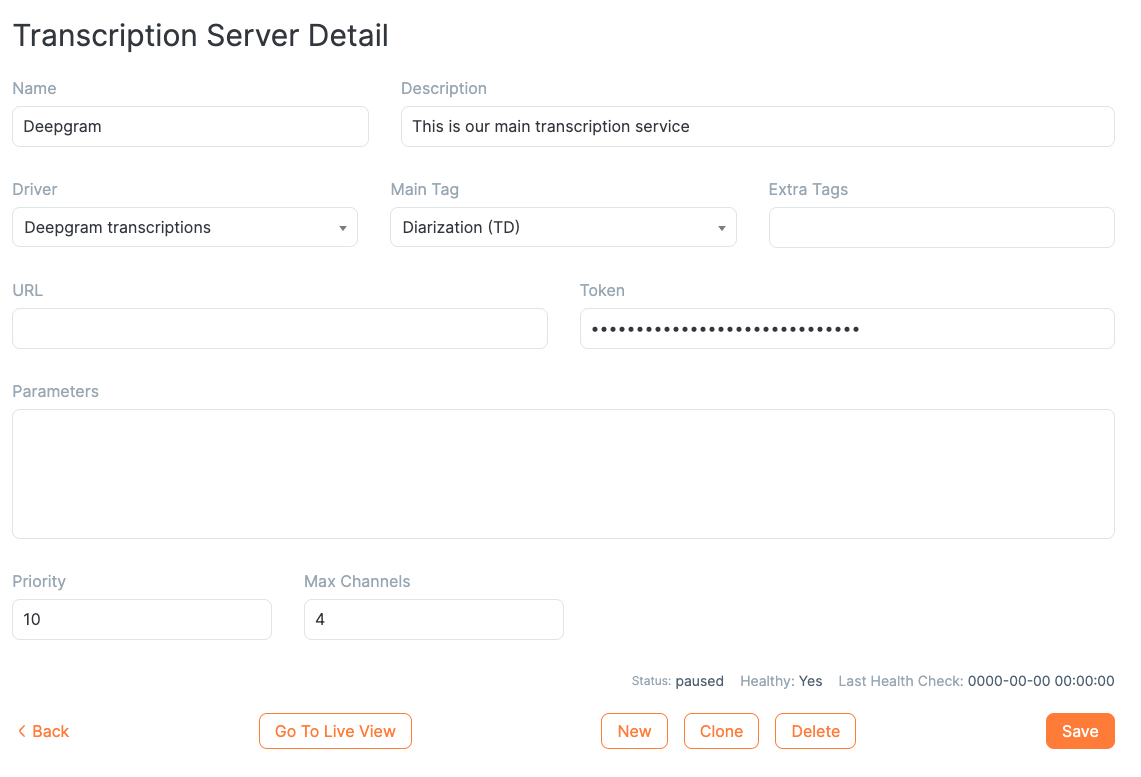The image size is (1141, 777).
Task: Click the 'paused' status value
Action: [x=699, y=681]
